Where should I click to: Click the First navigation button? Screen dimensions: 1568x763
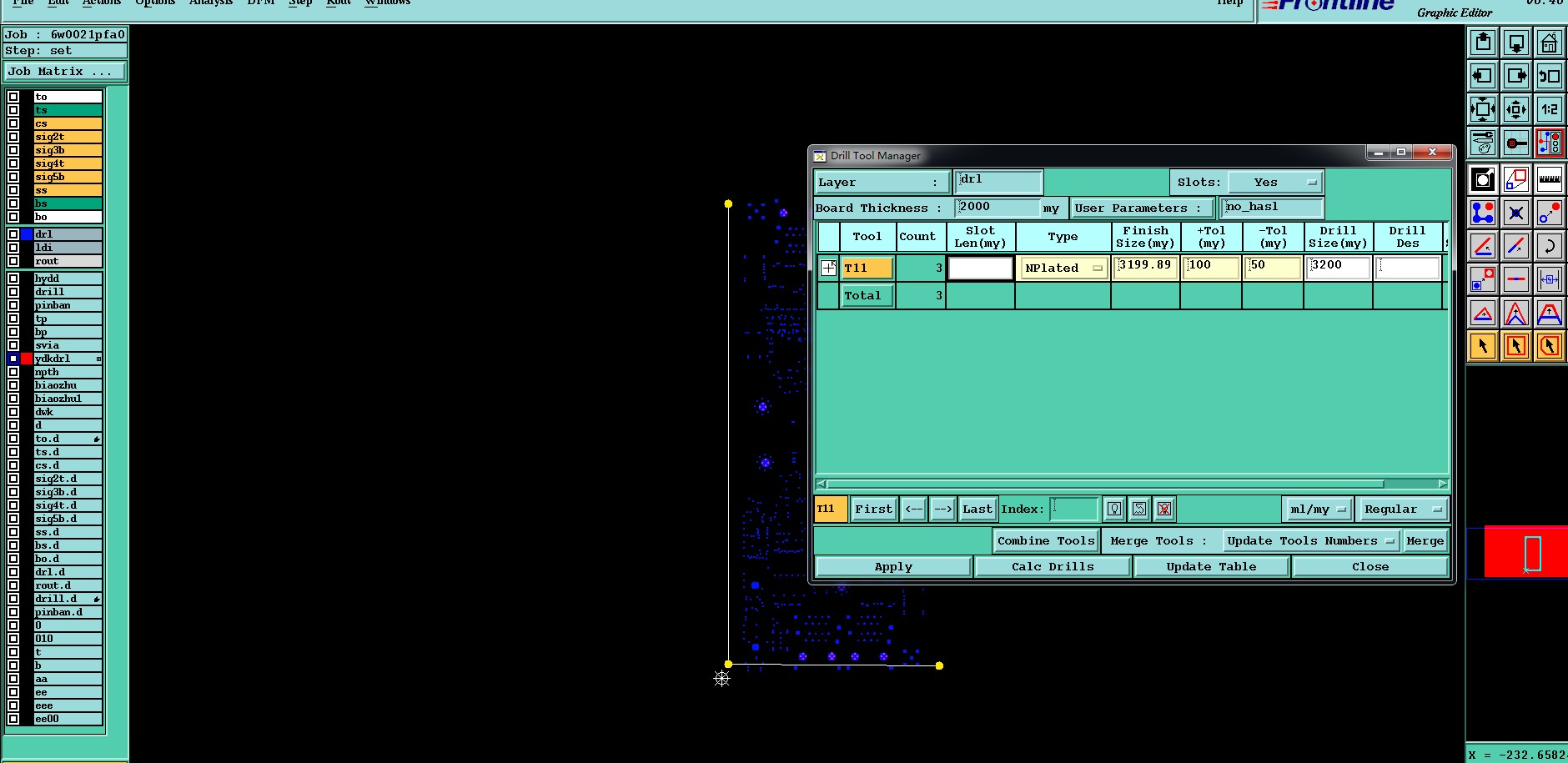click(873, 509)
